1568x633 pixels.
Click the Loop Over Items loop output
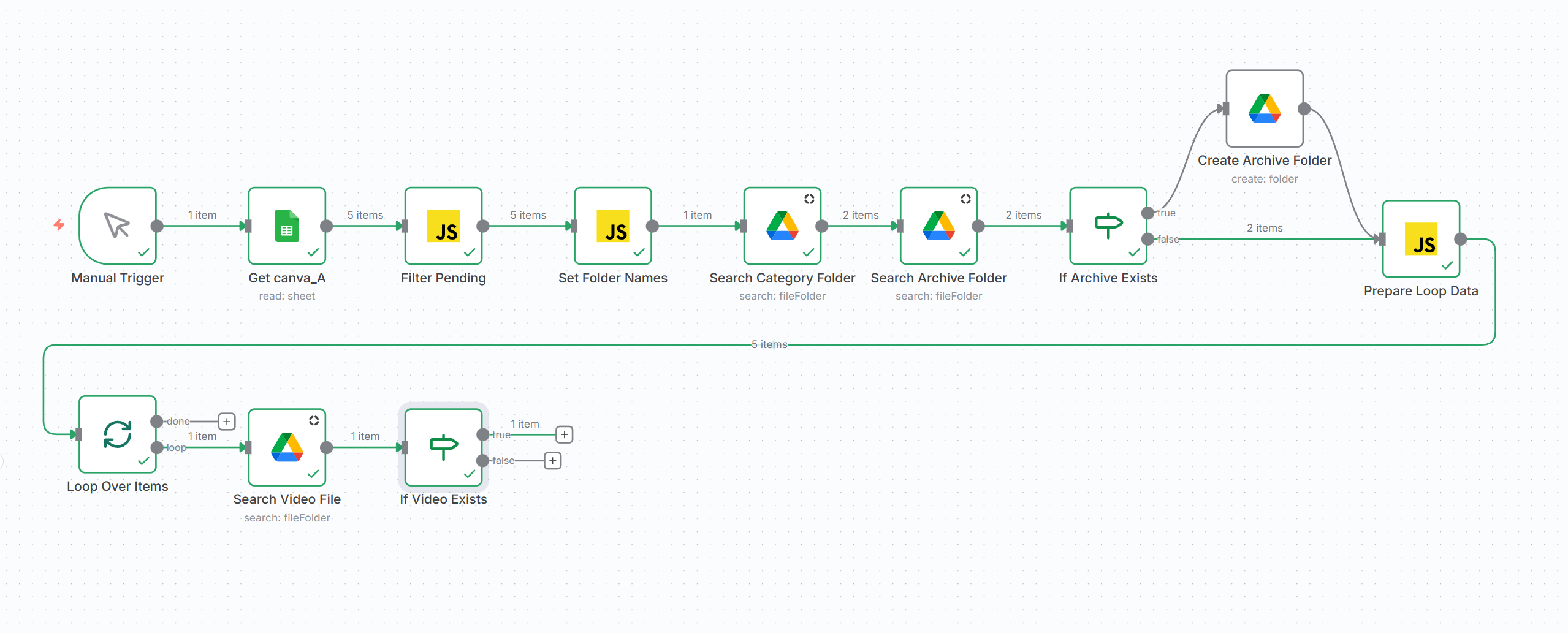(157, 448)
